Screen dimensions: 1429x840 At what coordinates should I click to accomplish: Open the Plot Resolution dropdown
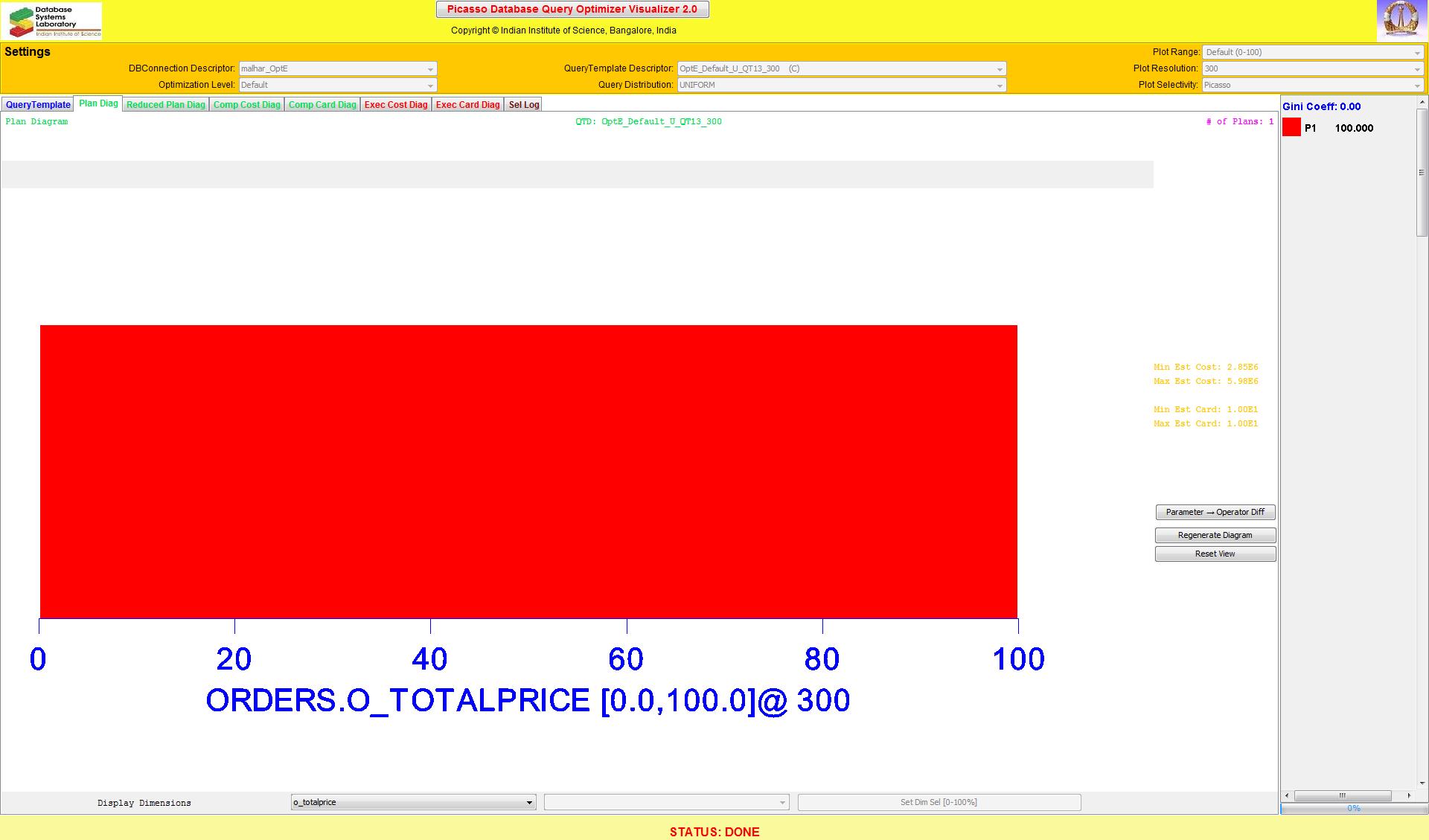[1312, 68]
